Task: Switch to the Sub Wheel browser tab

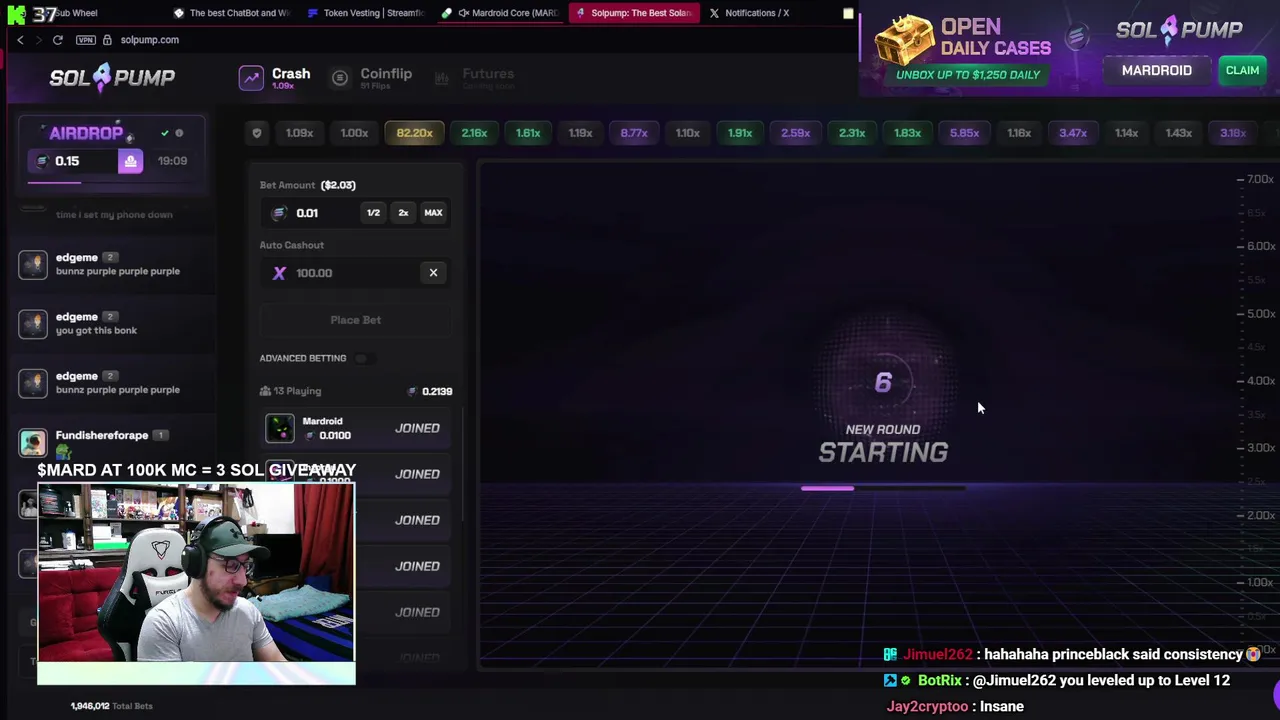Action: pos(76,13)
